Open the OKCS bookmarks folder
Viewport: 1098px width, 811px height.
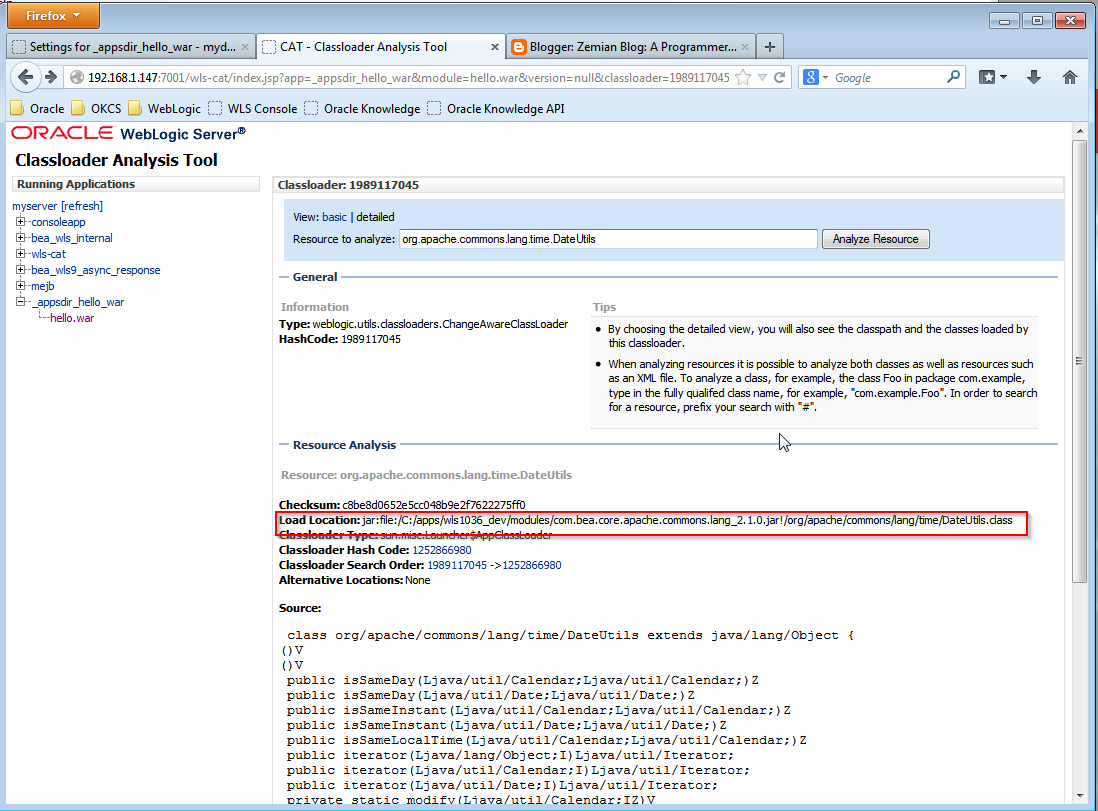click(97, 109)
